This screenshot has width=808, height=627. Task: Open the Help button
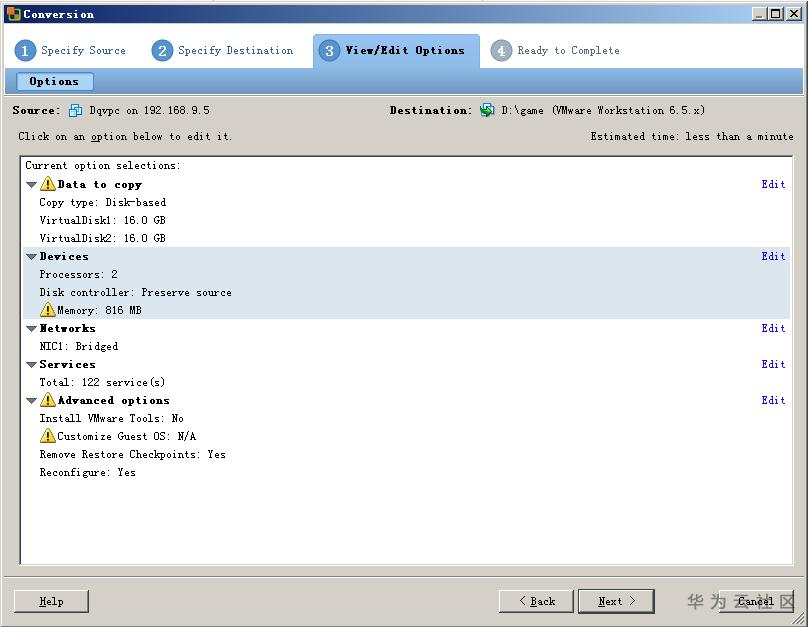pos(51,601)
